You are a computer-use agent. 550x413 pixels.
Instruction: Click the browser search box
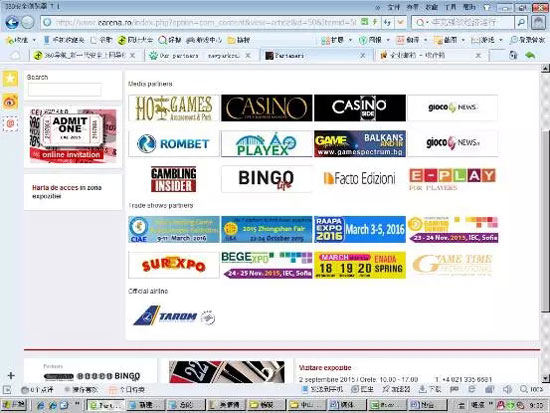click(468, 22)
